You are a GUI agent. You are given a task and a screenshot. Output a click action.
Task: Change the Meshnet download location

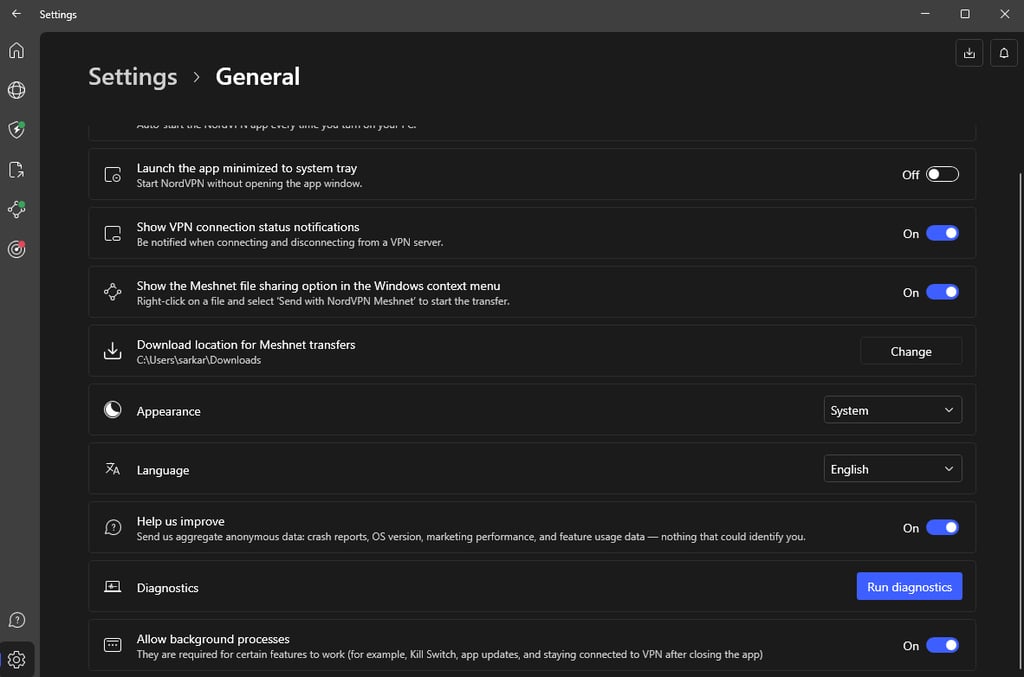coord(910,351)
